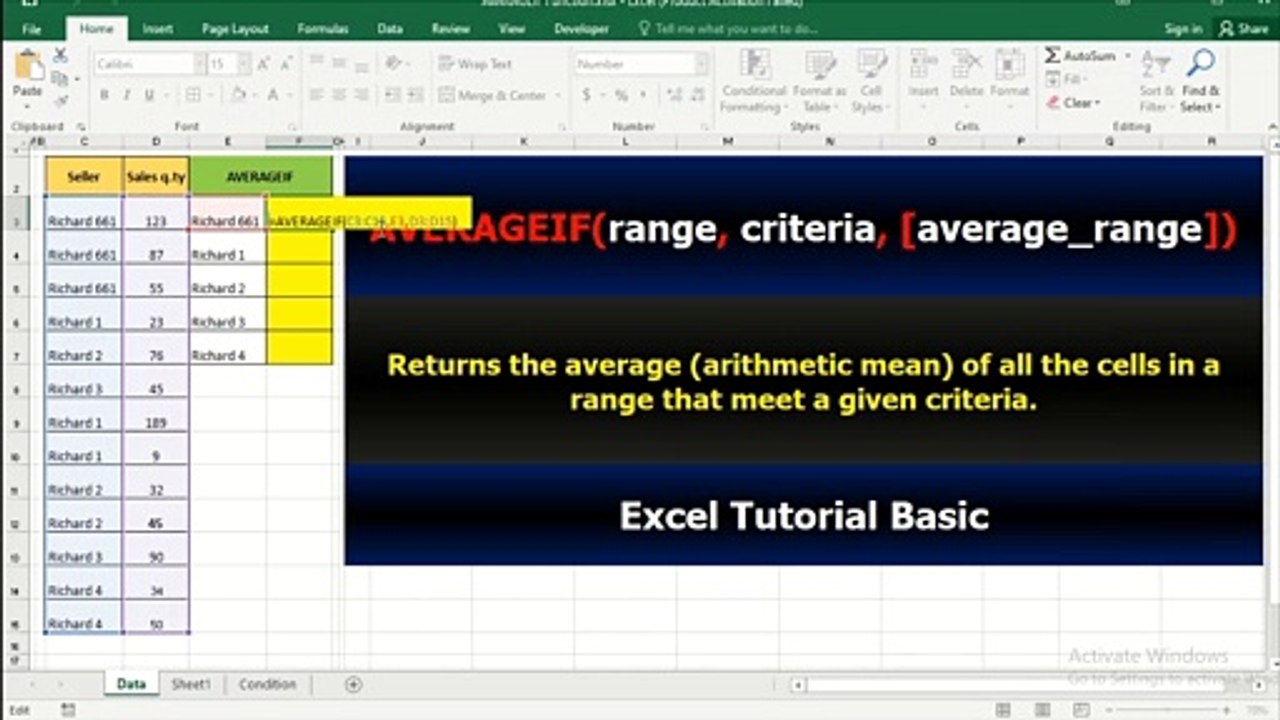Cut selection with the scissors icon
This screenshot has width=1280, height=720.
click(61, 55)
